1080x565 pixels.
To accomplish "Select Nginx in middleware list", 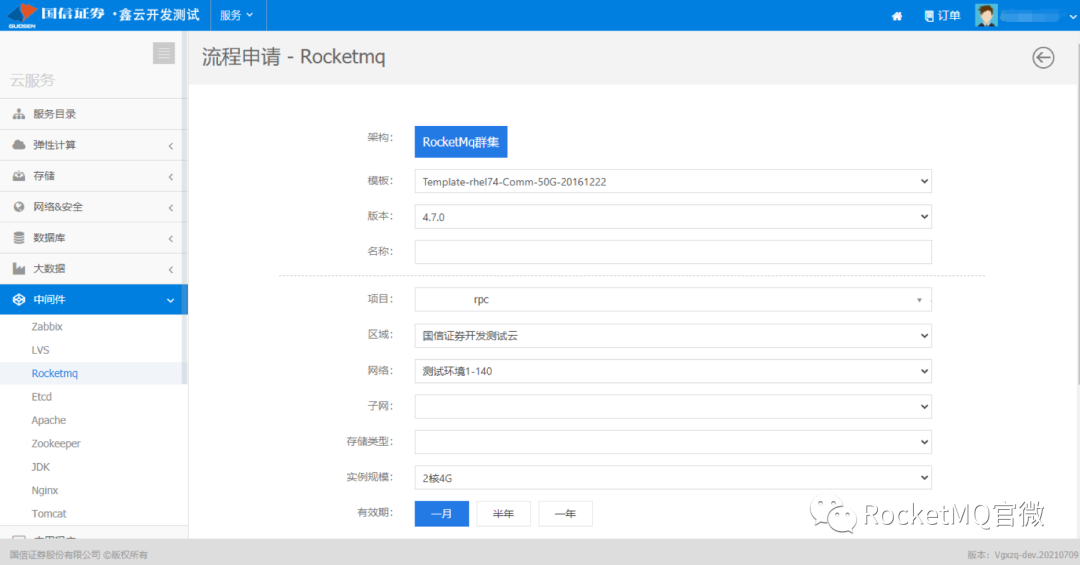I will click(x=45, y=491).
